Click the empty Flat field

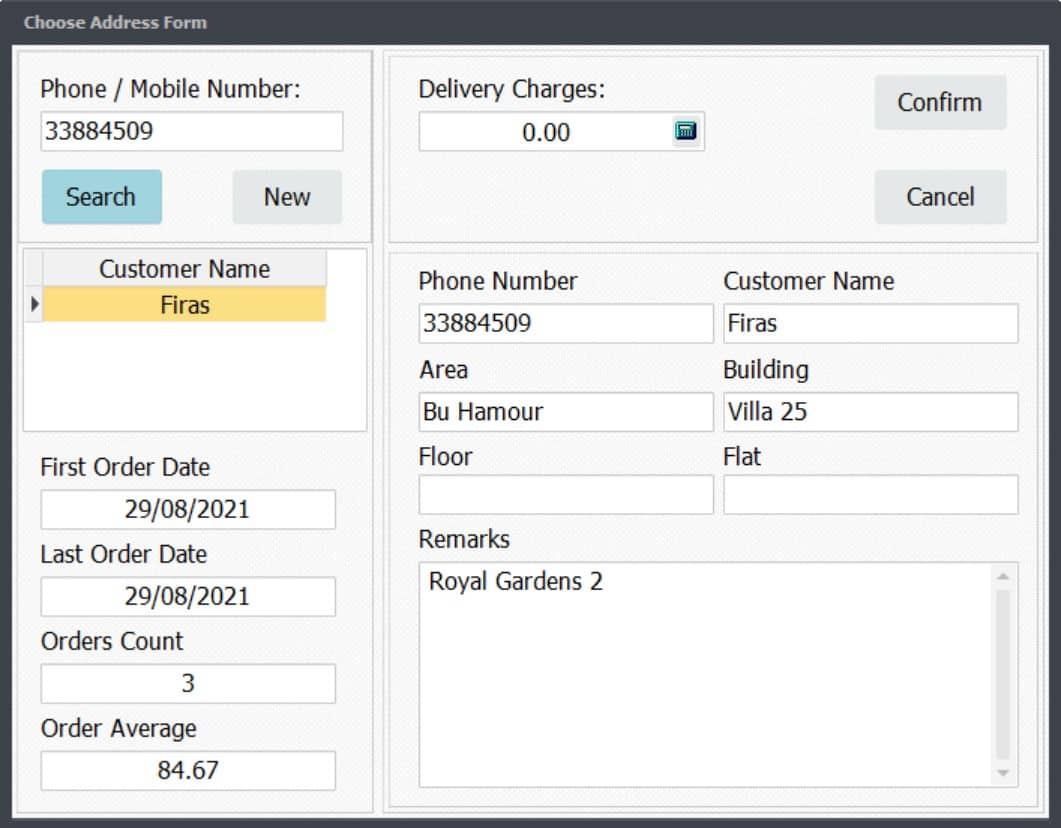870,495
